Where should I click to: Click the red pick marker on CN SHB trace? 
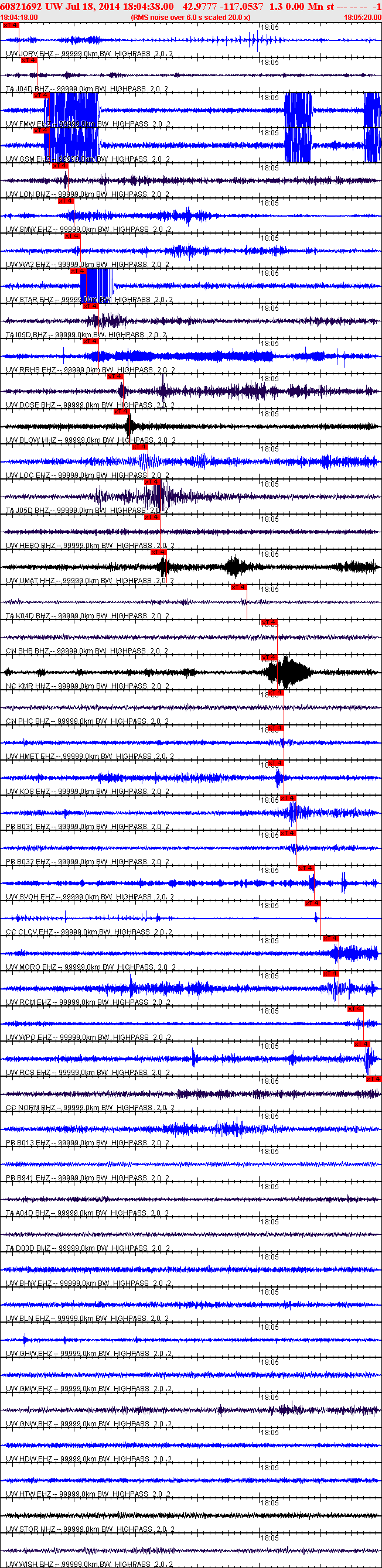coord(269,624)
